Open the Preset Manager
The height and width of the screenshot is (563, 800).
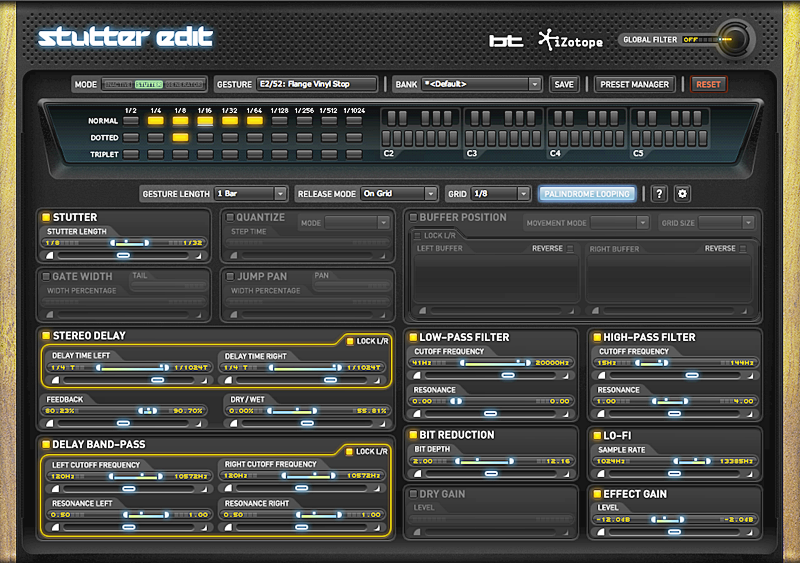tap(634, 84)
